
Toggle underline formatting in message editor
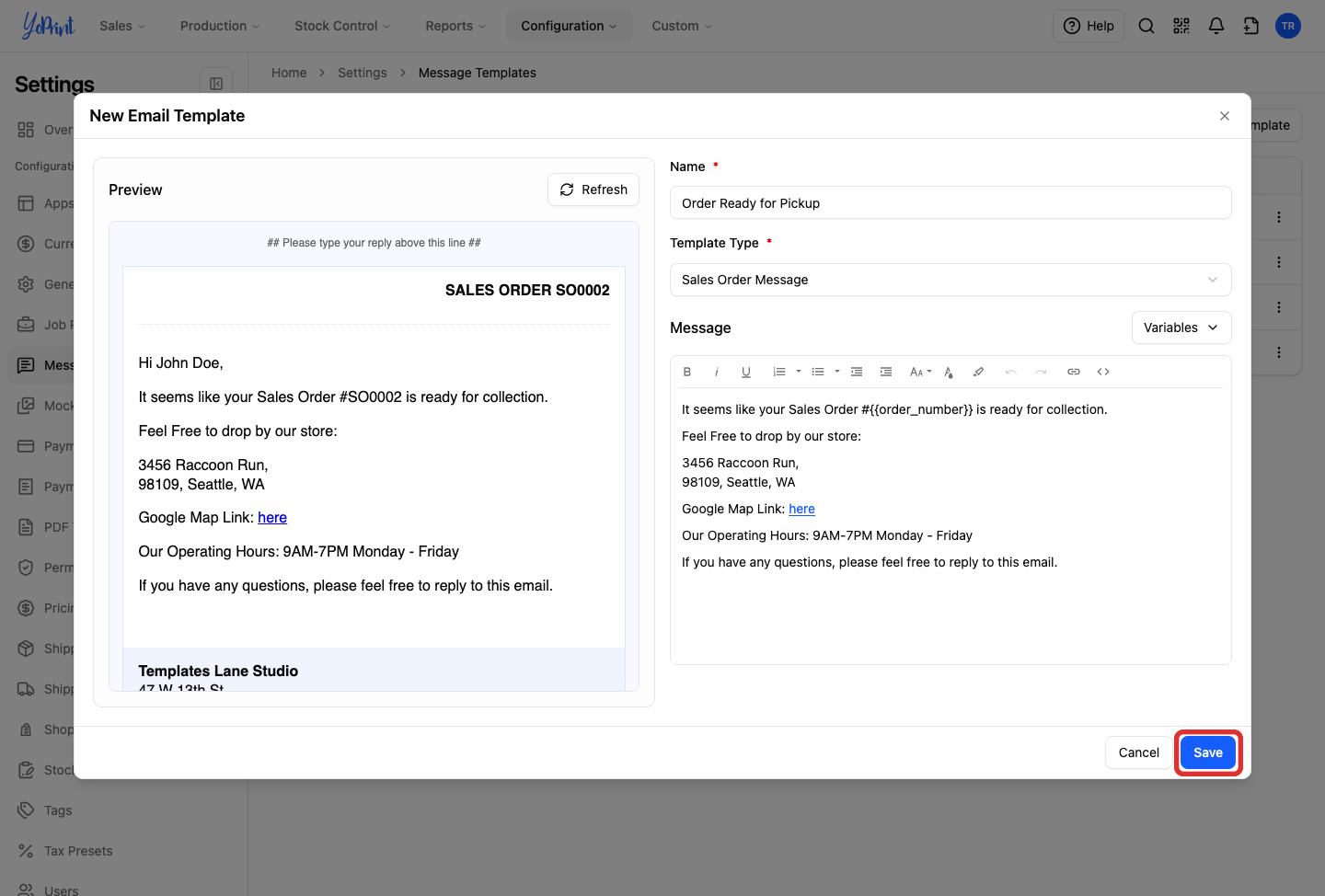click(x=745, y=372)
